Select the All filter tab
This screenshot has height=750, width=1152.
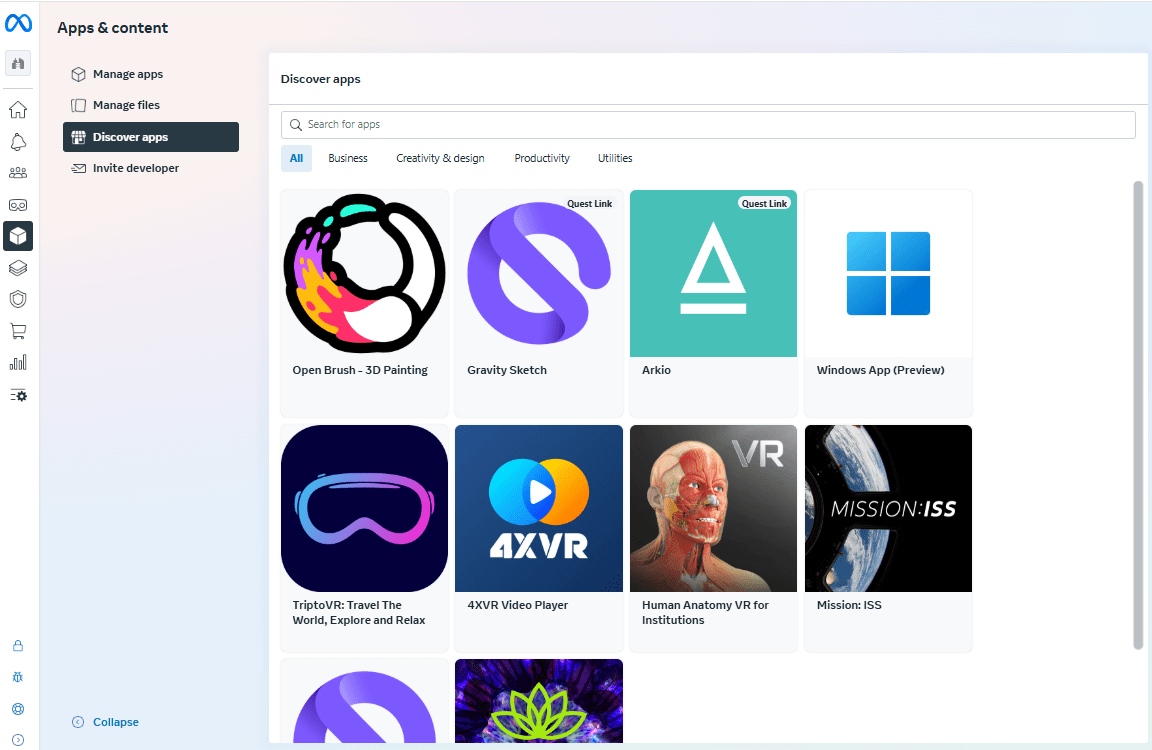click(296, 158)
